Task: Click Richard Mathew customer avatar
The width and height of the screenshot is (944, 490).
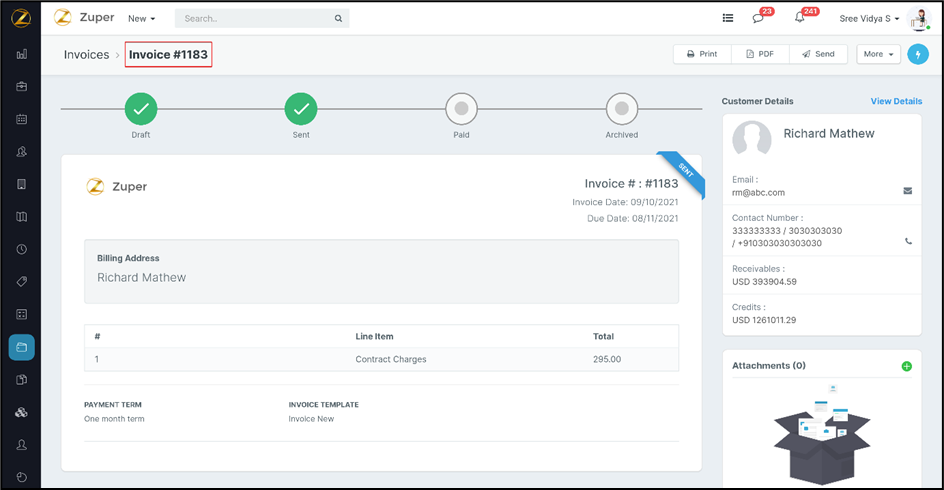Action: click(x=752, y=140)
